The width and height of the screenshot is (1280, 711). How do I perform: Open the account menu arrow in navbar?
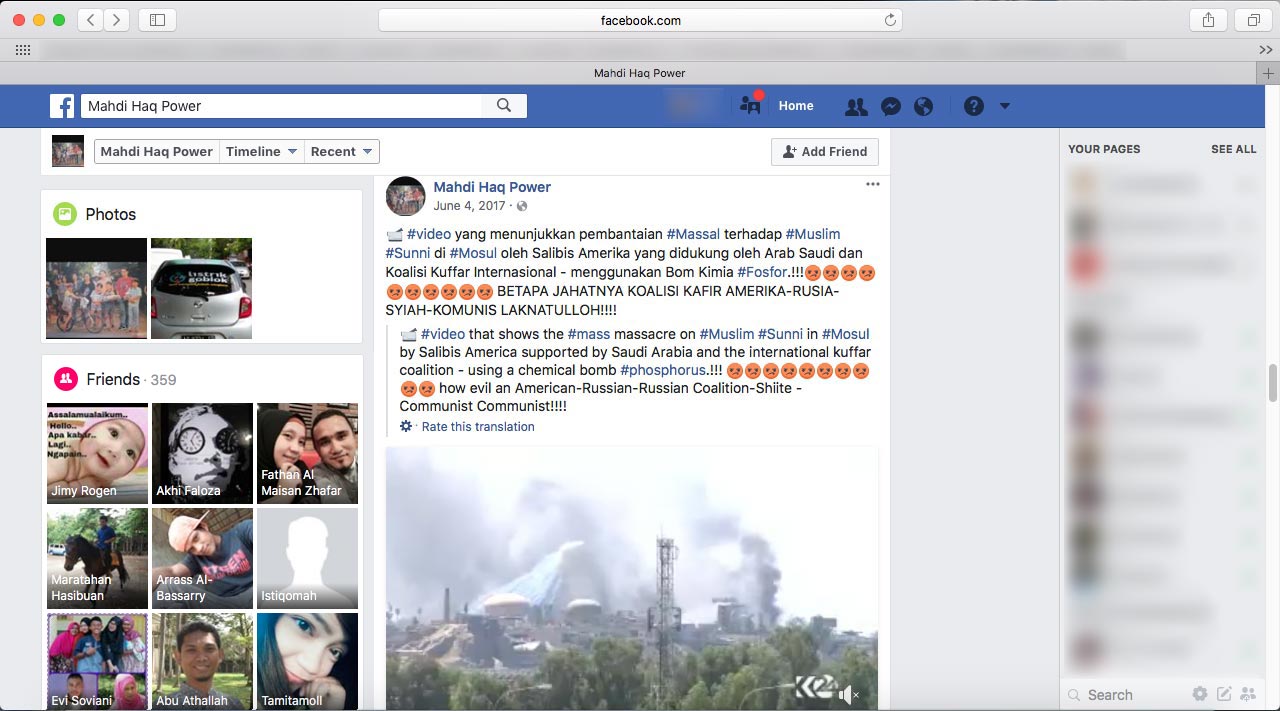point(1005,106)
